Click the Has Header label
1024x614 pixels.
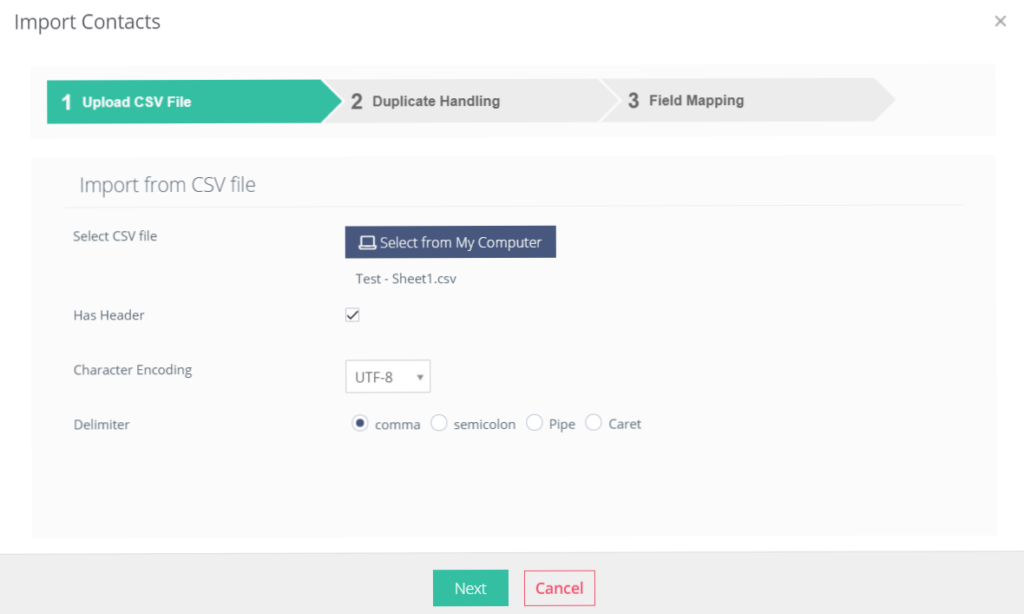coord(108,315)
